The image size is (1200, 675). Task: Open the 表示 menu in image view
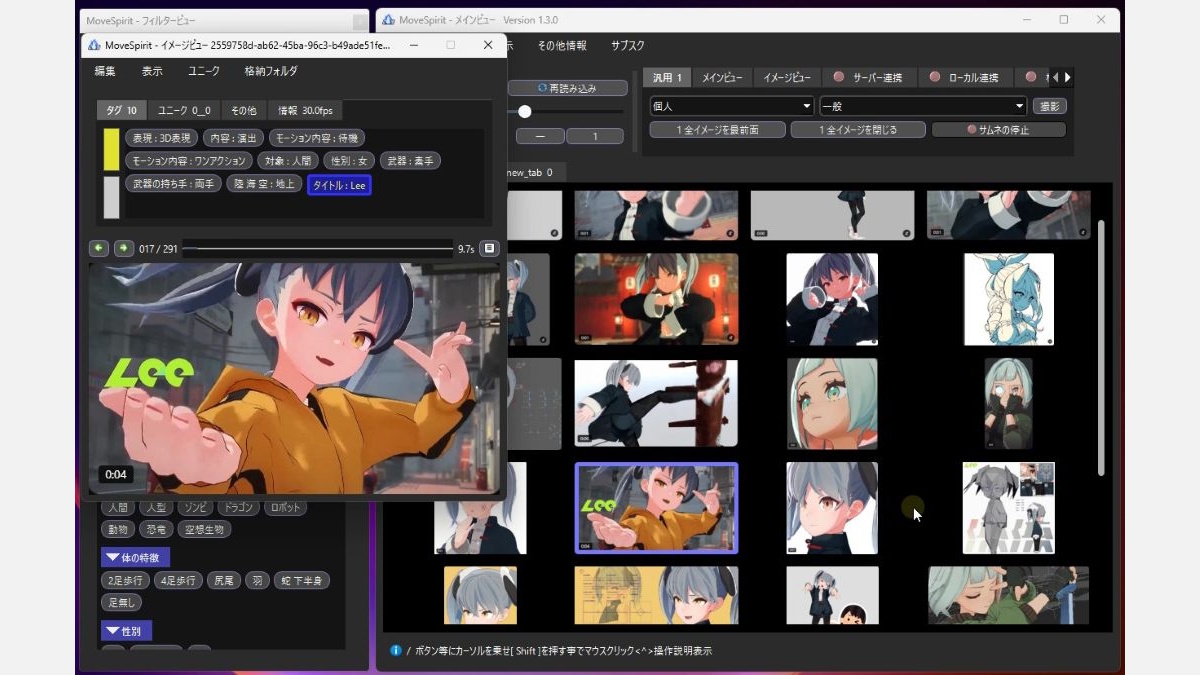click(152, 71)
